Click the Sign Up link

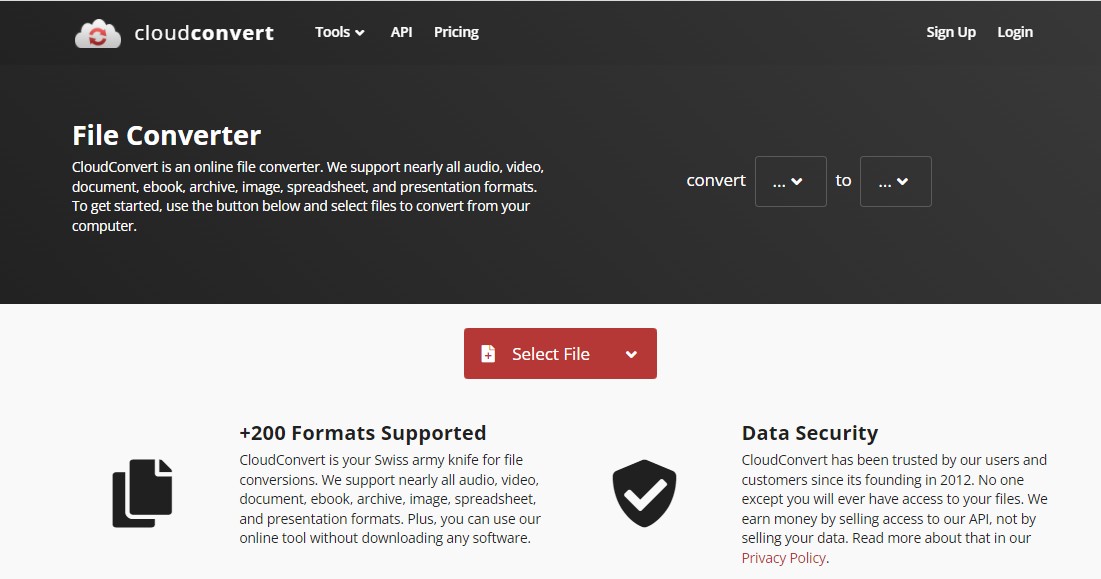click(950, 32)
